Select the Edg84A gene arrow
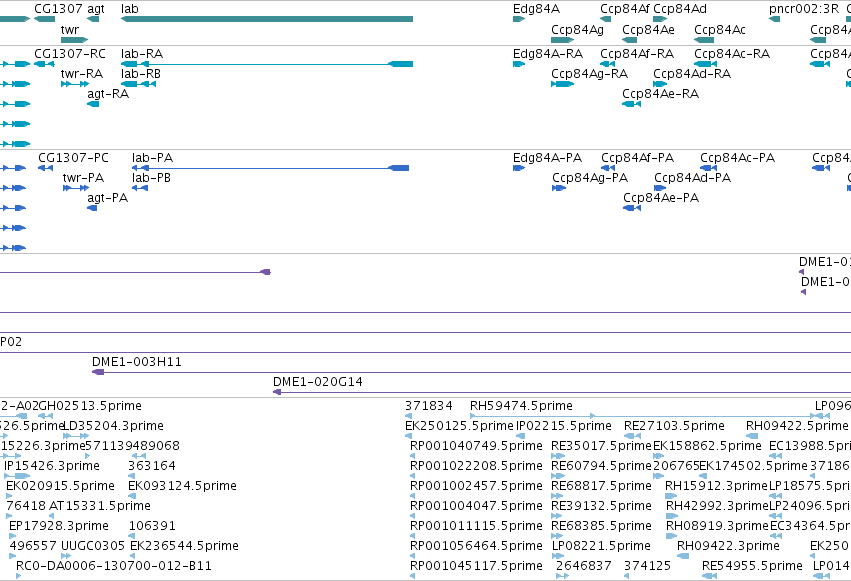Screen dimensions: 851x581 (519, 19)
